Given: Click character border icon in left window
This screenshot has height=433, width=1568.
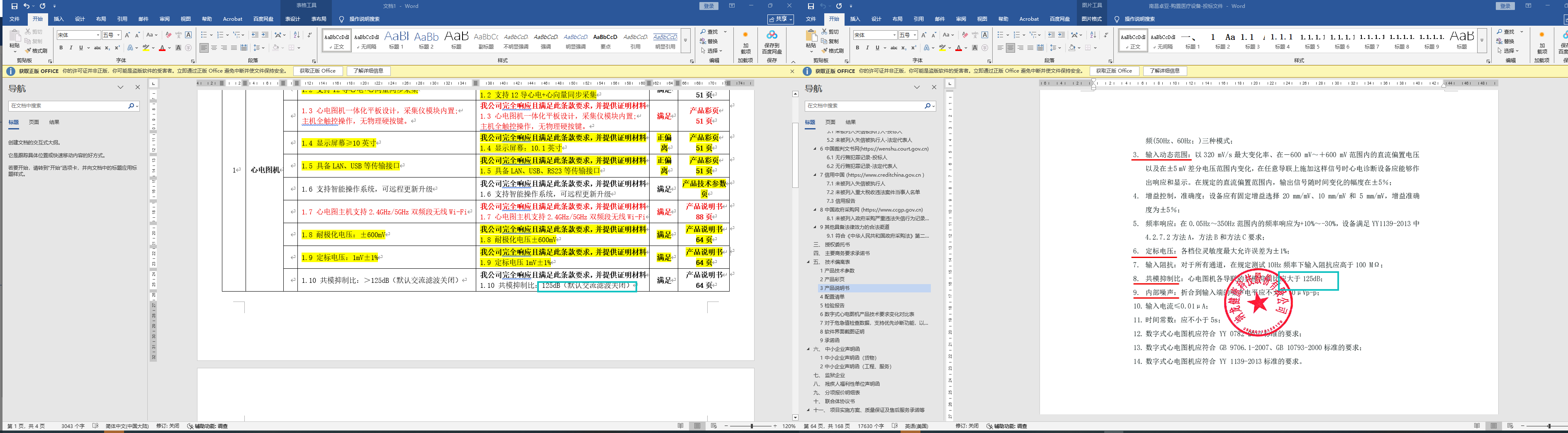Looking at the screenshot, I should (189, 35).
